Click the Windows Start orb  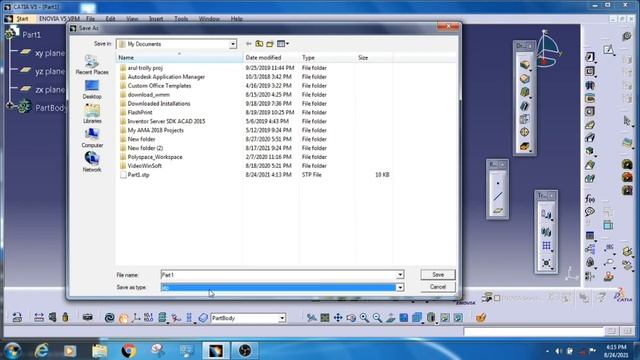(x=12, y=351)
